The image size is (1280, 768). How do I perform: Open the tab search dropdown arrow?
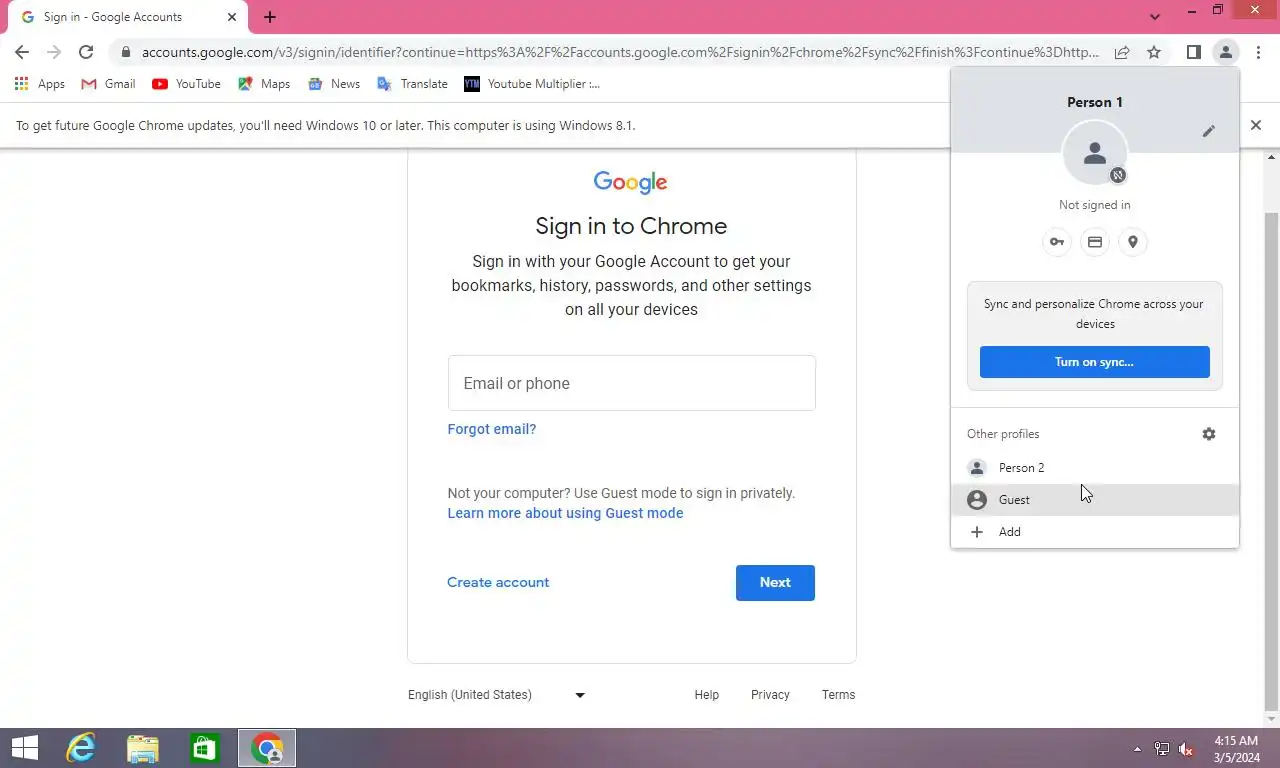(x=1155, y=17)
